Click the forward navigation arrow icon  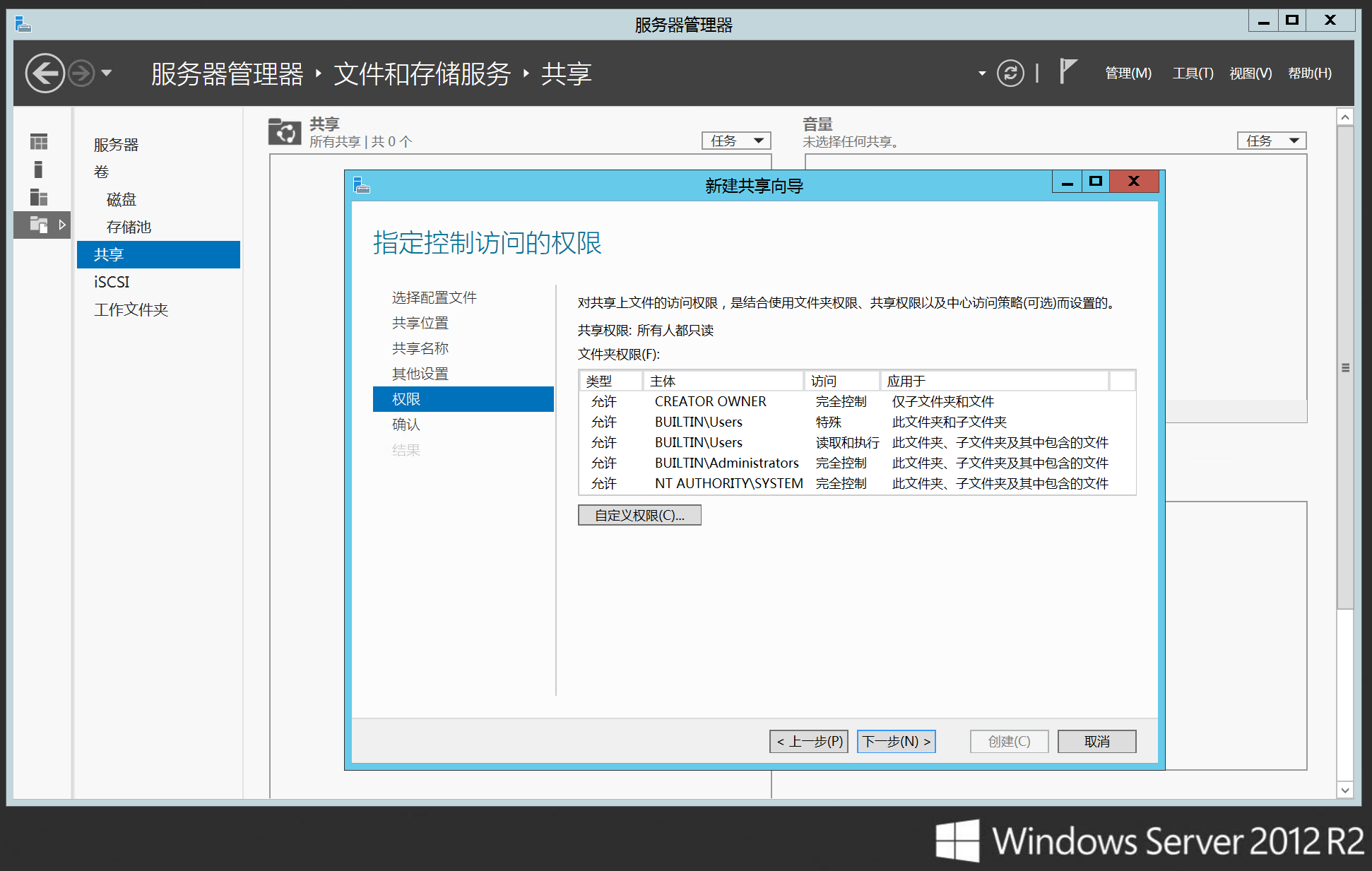click(82, 73)
